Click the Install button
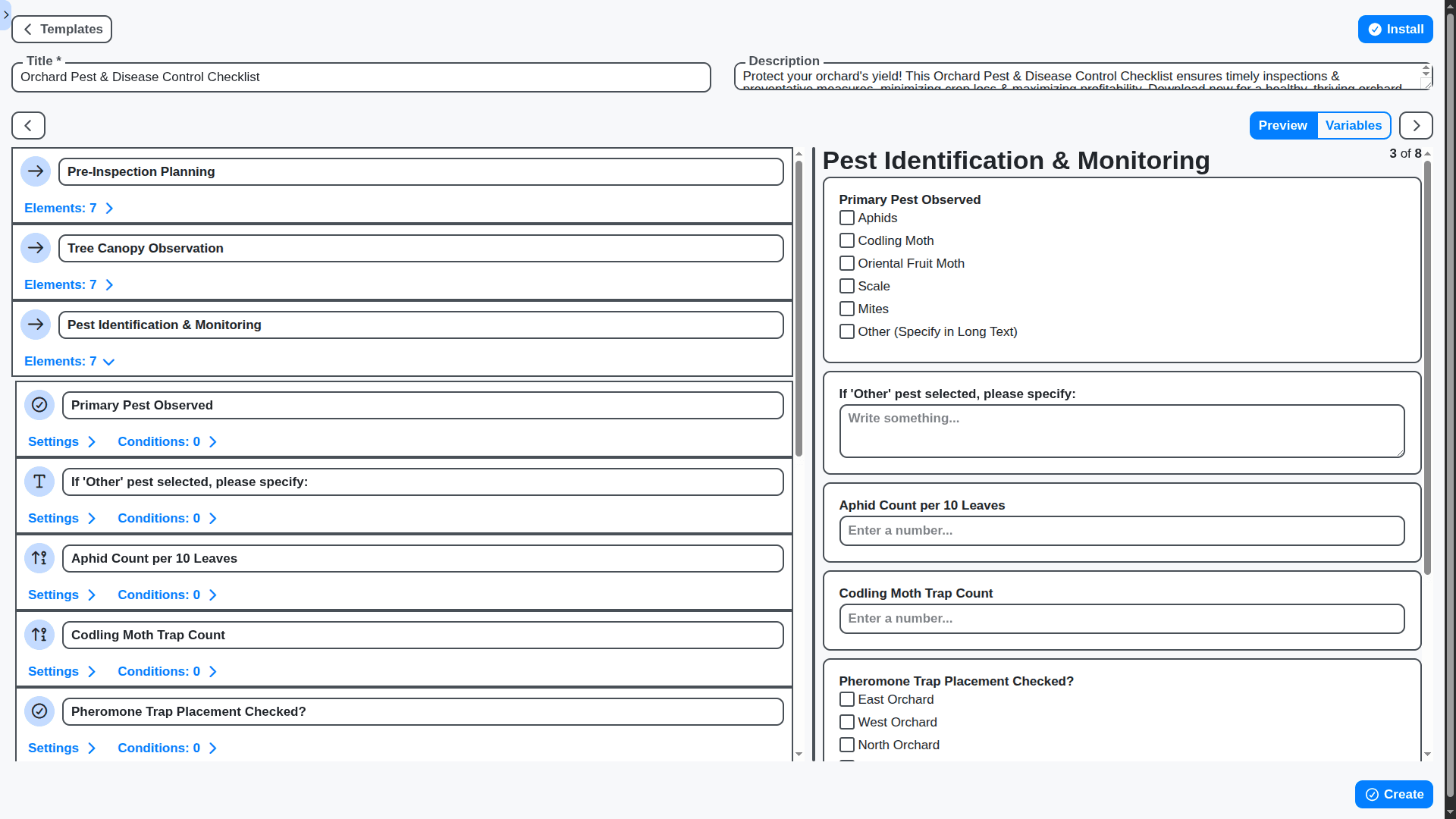 tap(1395, 29)
